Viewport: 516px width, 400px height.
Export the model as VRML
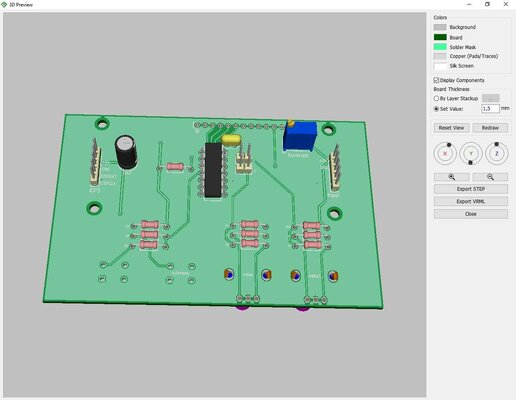point(471,201)
